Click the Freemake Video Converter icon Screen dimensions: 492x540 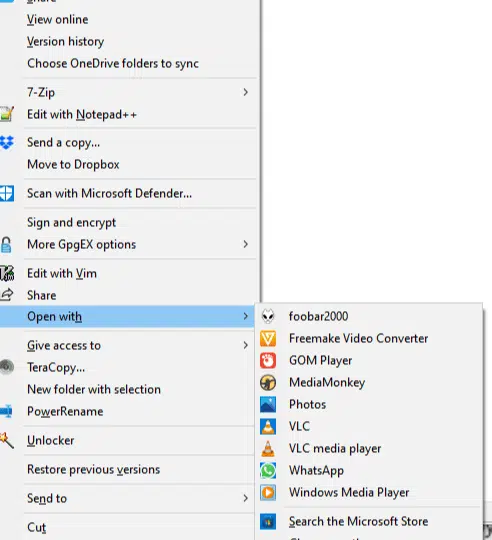click(268, 338)
